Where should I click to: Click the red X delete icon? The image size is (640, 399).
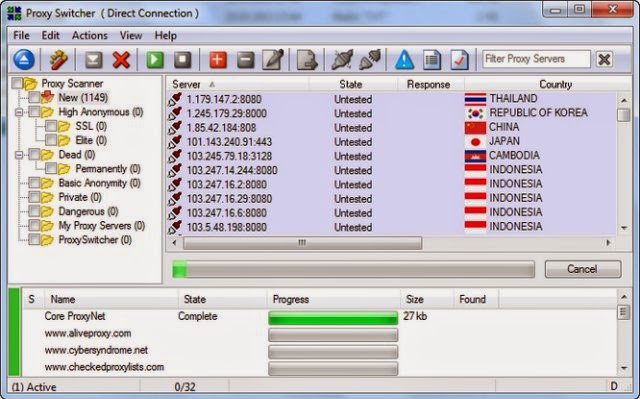click(x=121, y=60)
